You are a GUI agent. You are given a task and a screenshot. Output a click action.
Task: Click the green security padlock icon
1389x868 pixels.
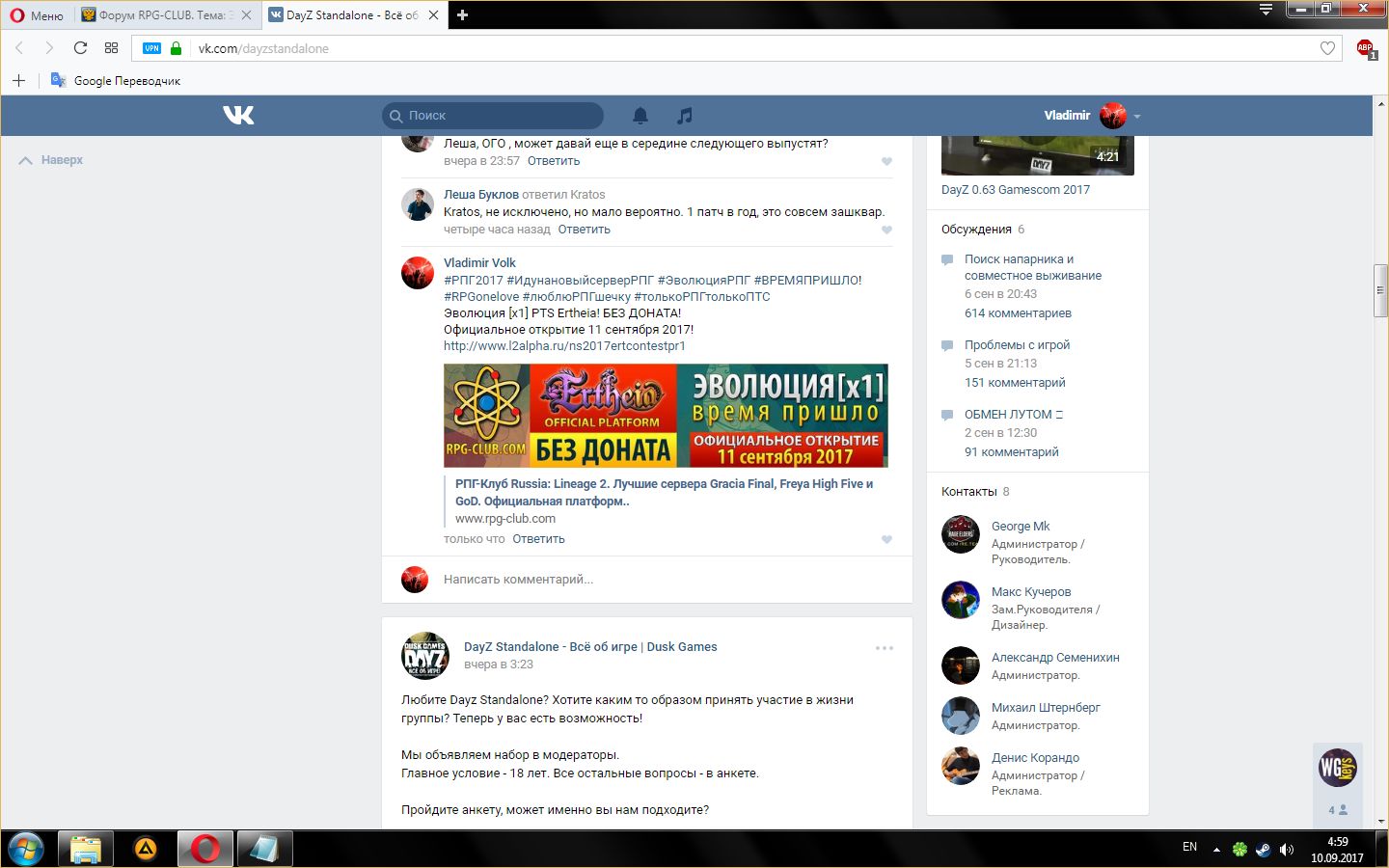(x=176, y=48)
